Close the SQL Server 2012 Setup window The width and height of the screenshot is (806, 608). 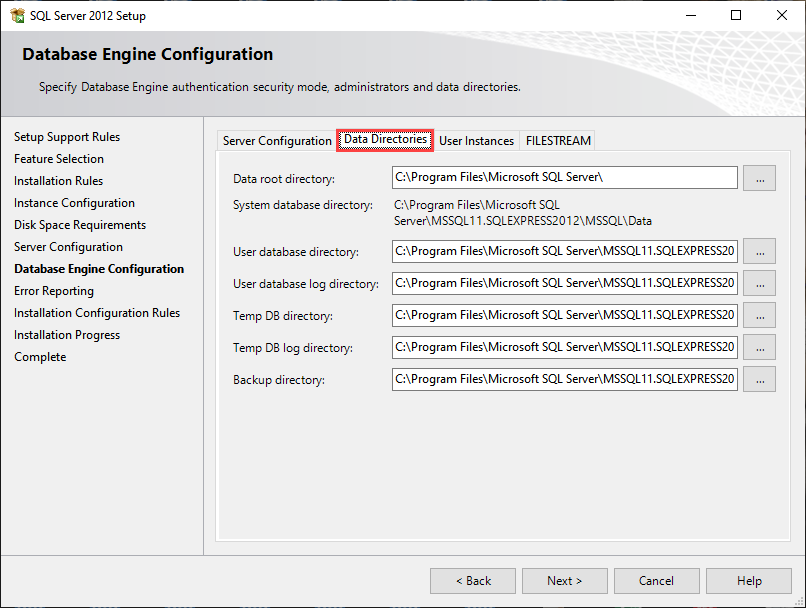pos(782,15)
